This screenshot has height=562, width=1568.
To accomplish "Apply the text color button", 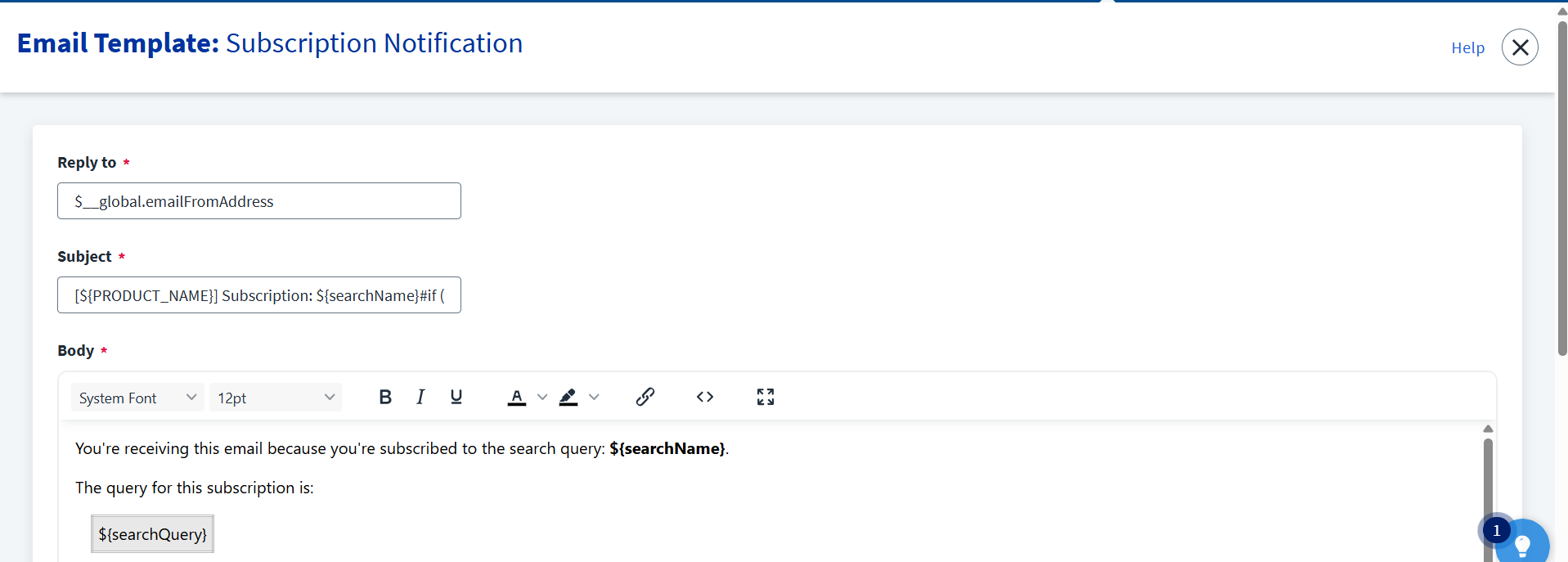I will (517, 398).
